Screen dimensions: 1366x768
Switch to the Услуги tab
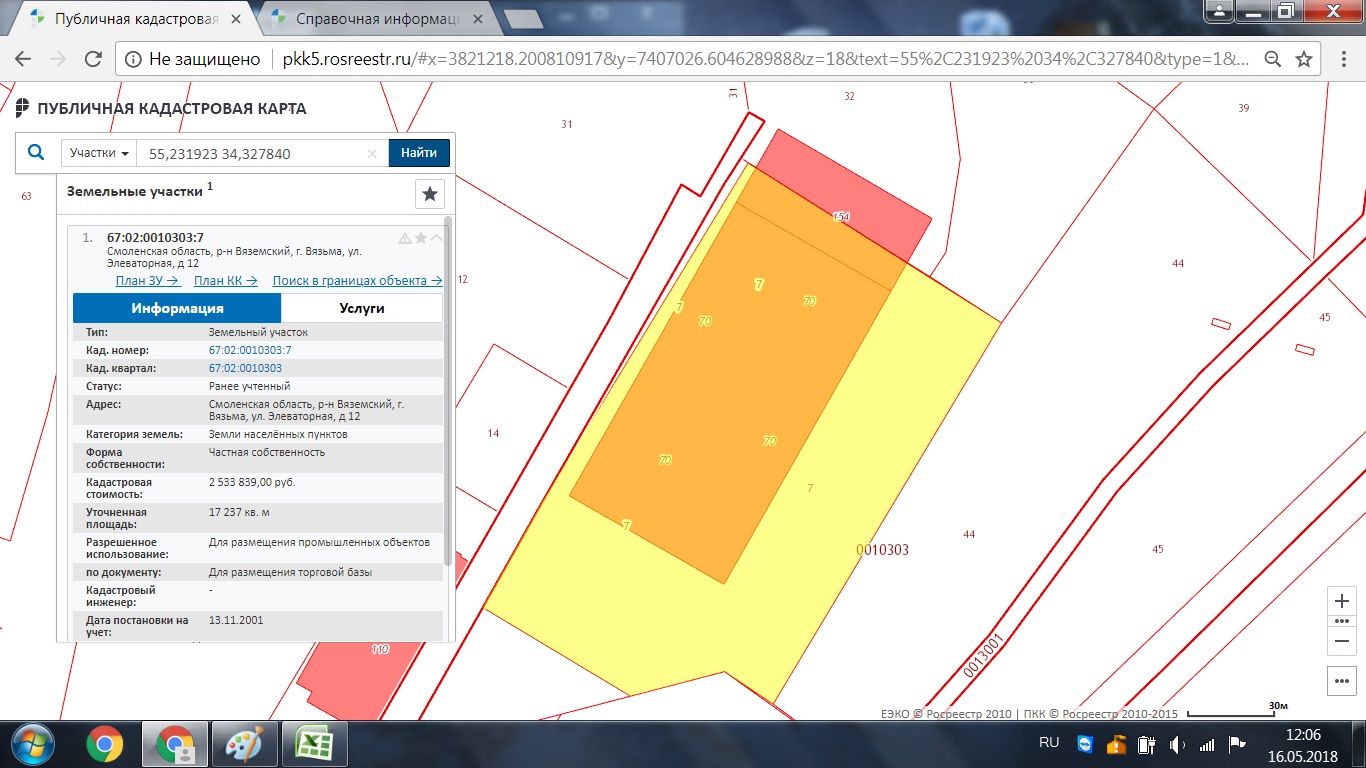[x=362, y=308]
